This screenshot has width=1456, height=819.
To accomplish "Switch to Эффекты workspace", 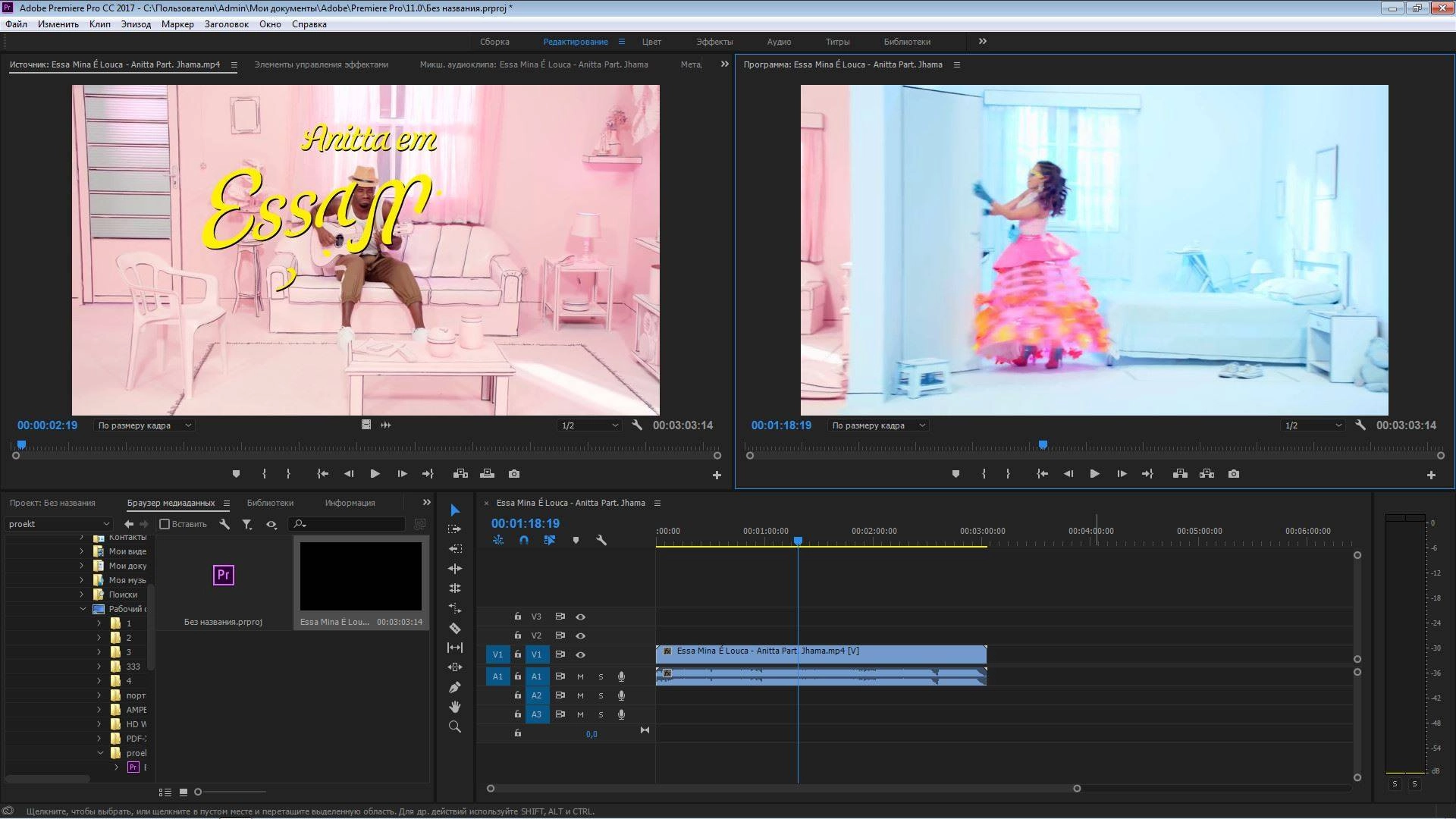I will [714, 42].
